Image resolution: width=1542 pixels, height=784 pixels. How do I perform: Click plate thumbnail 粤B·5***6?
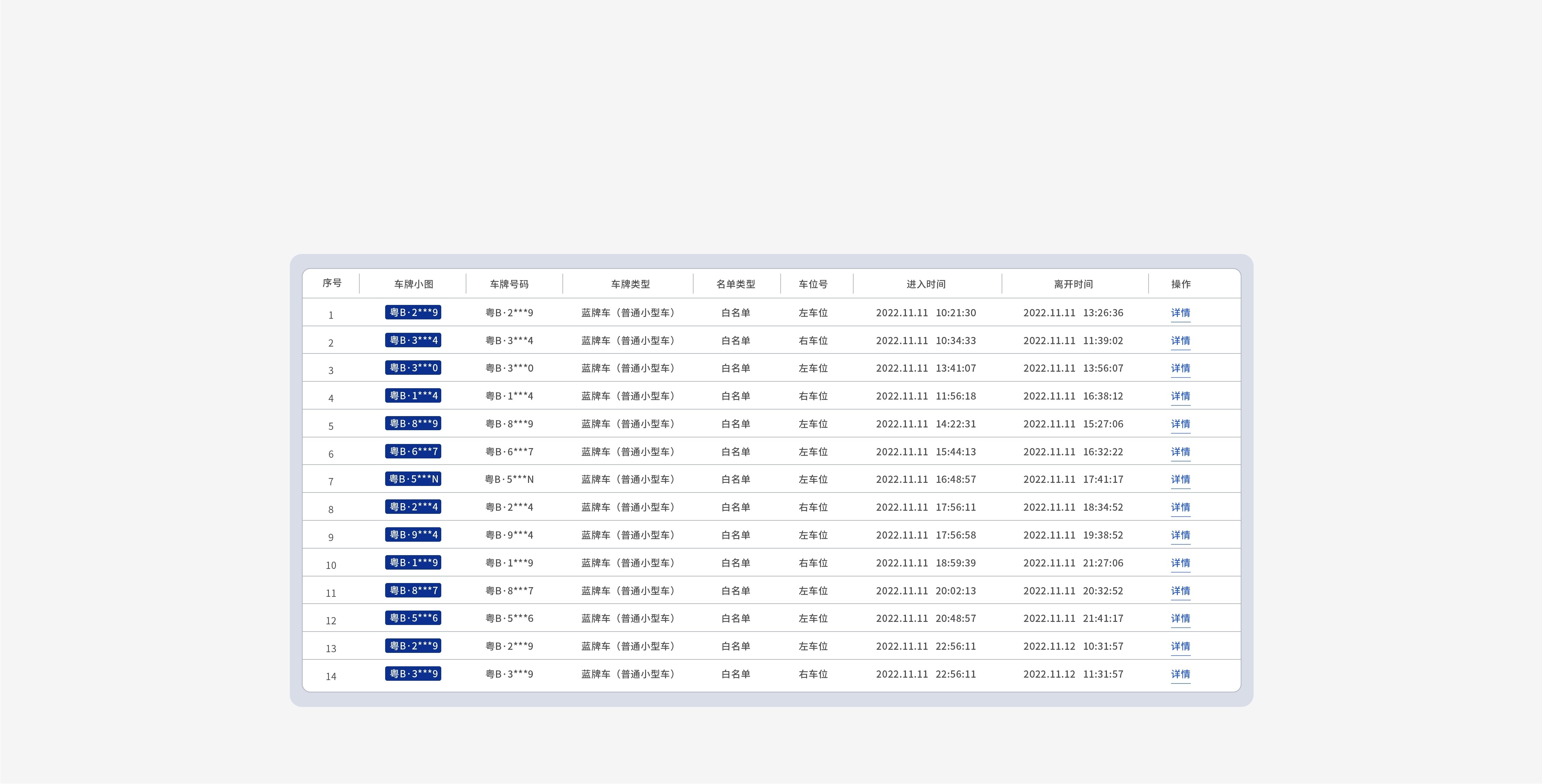point(413,618)
